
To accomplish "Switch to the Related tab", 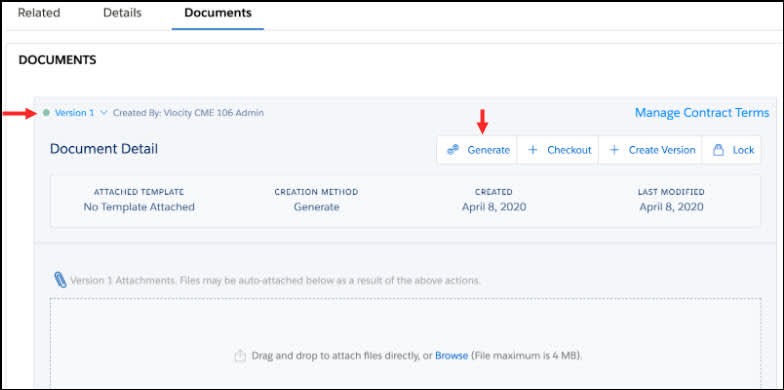I will (39, 12).
